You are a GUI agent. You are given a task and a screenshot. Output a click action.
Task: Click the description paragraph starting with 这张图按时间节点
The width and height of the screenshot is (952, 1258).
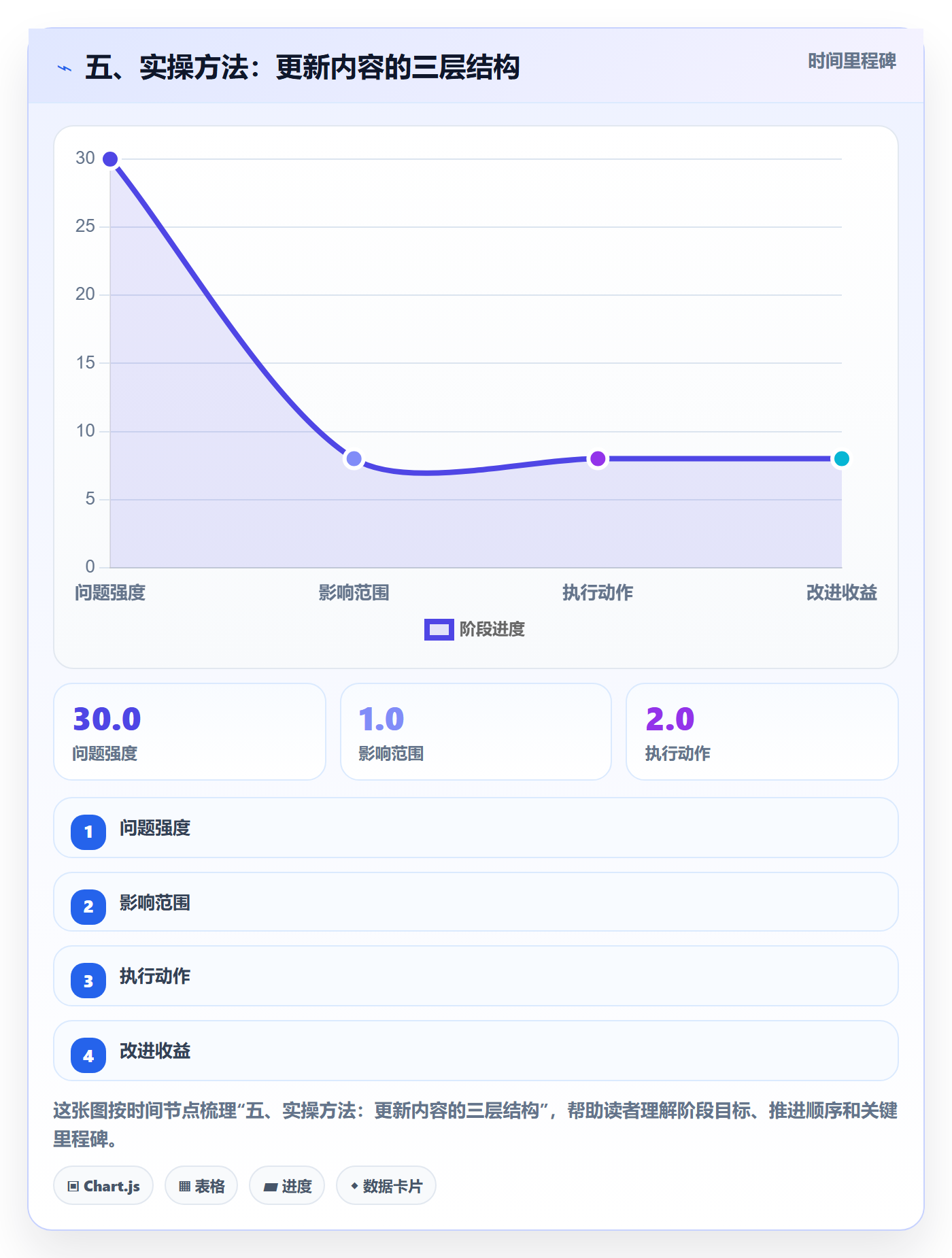(x=475, y=1125)
